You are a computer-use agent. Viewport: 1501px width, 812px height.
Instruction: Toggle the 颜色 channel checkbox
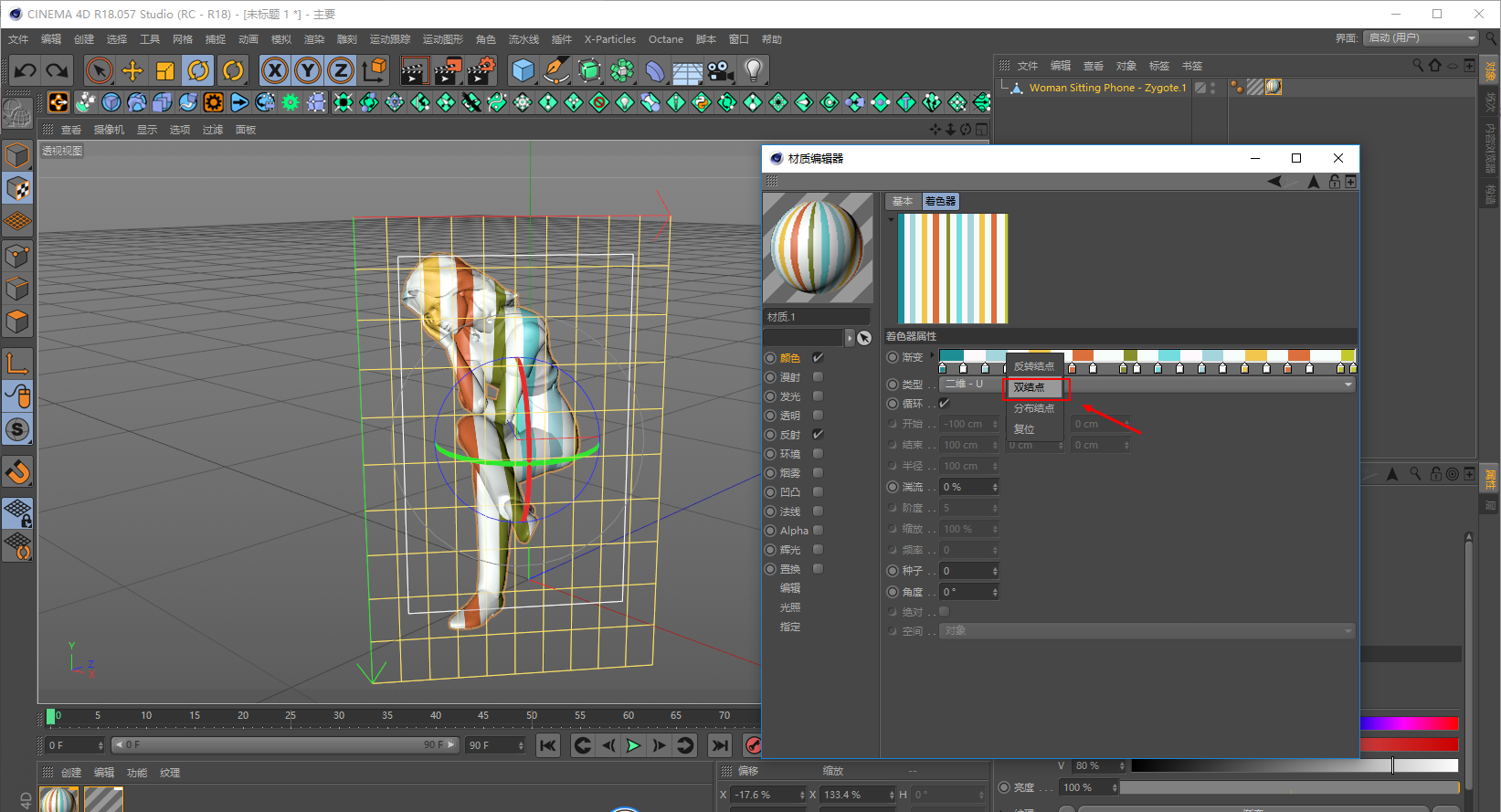tap(818, 357)
